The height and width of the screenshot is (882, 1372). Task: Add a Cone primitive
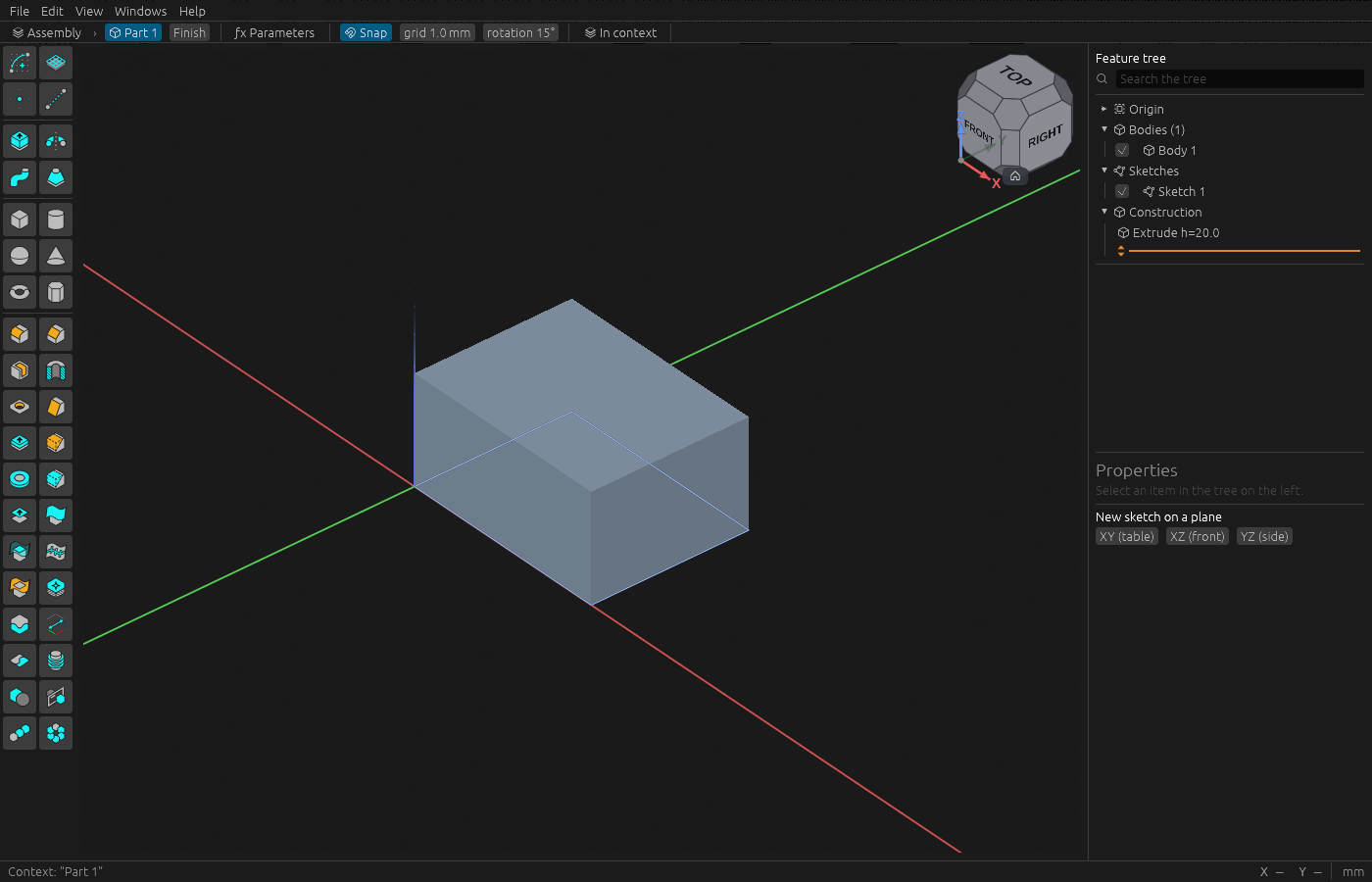point(56,256)
